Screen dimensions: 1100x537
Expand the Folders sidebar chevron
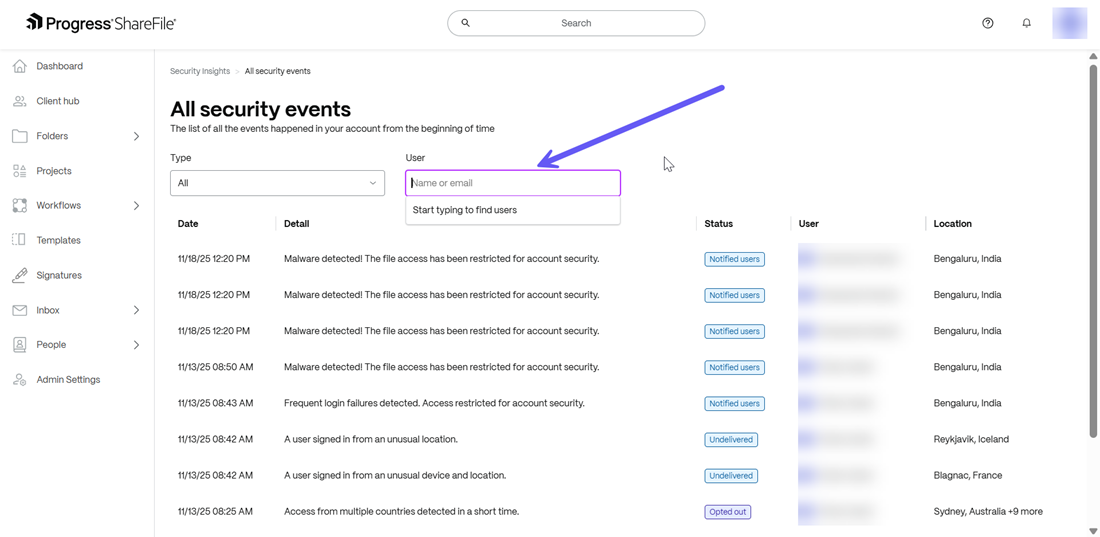coord(136,136)
